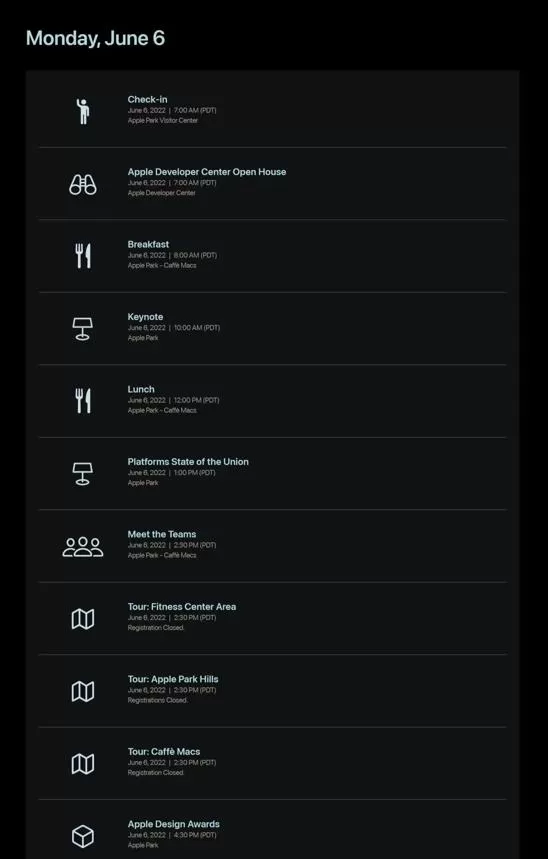Click the map icon for Caffè Macs tour
Viewport: 548px width, 859px height.
(x=83, y=764)
